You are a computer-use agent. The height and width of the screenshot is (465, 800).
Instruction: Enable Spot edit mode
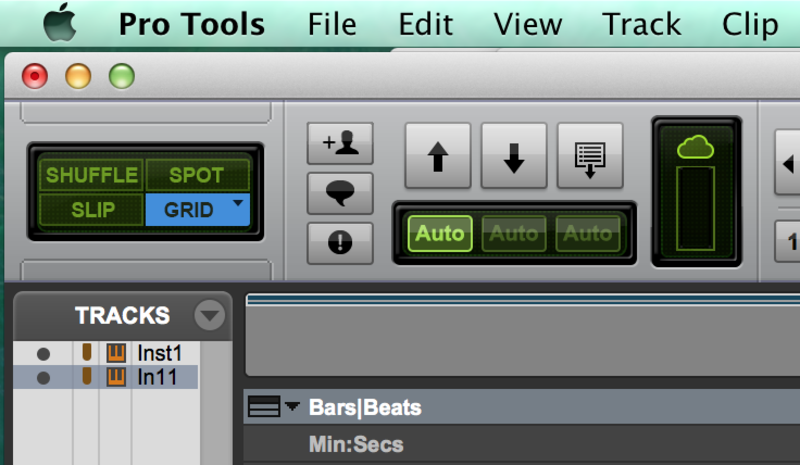pyautogui.click(x=196, y=175)
